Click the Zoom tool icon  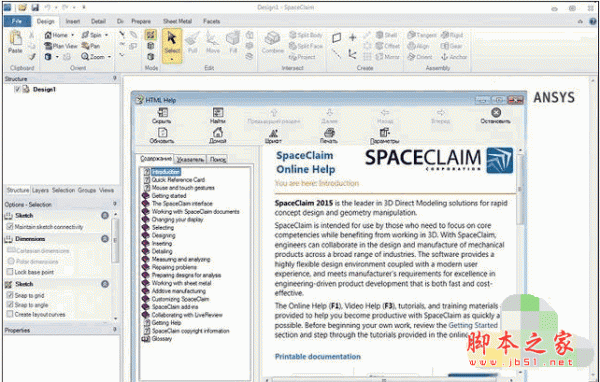pos(85,57)
